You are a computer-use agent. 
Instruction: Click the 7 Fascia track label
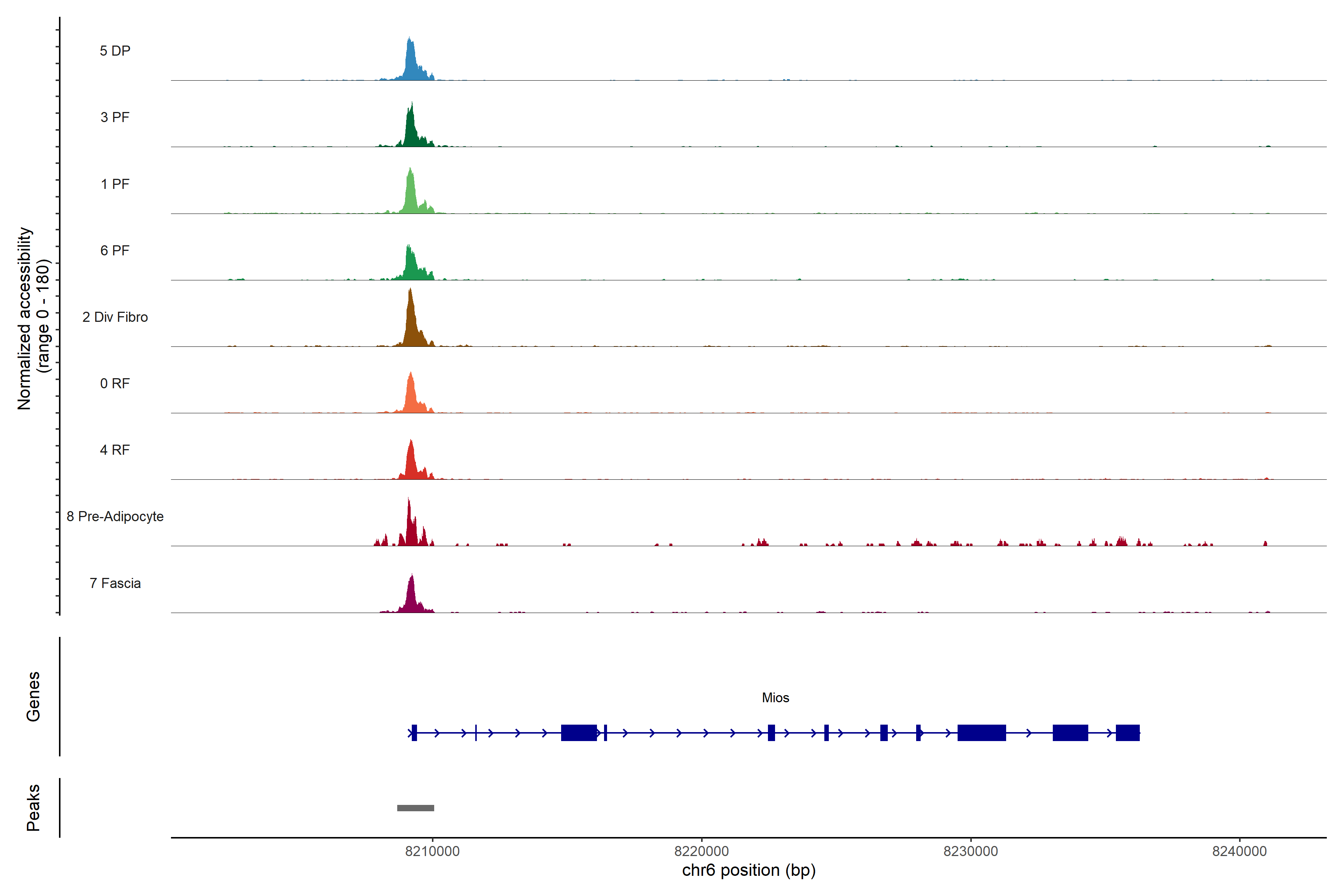pos(115,584)
